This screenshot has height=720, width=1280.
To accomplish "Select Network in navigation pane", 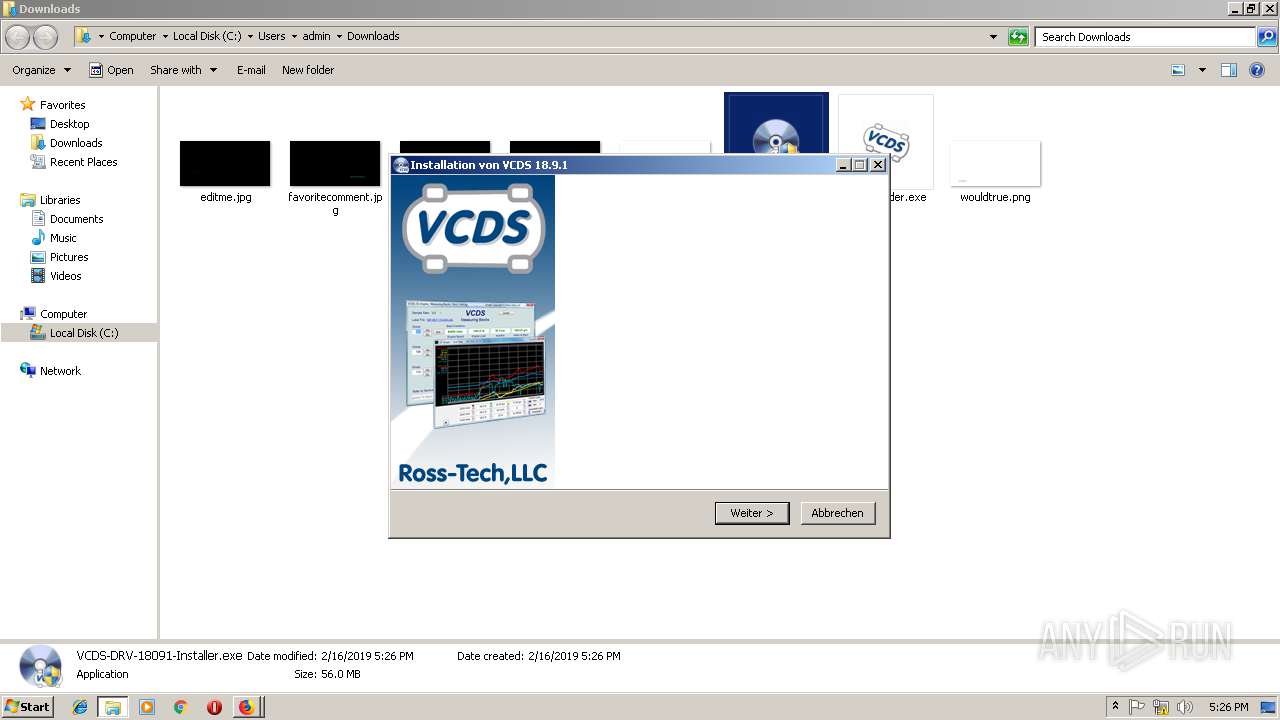I will click(x=60, y=371).
